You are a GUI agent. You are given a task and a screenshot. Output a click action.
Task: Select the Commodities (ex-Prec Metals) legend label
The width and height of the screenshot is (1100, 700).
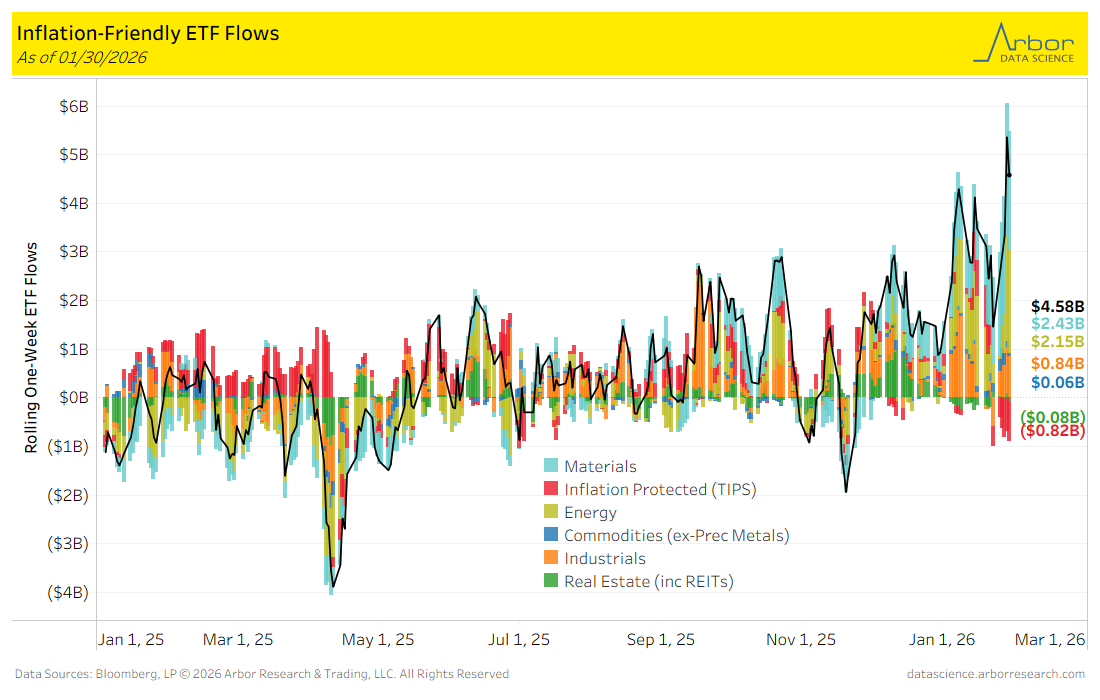(676, 536)
